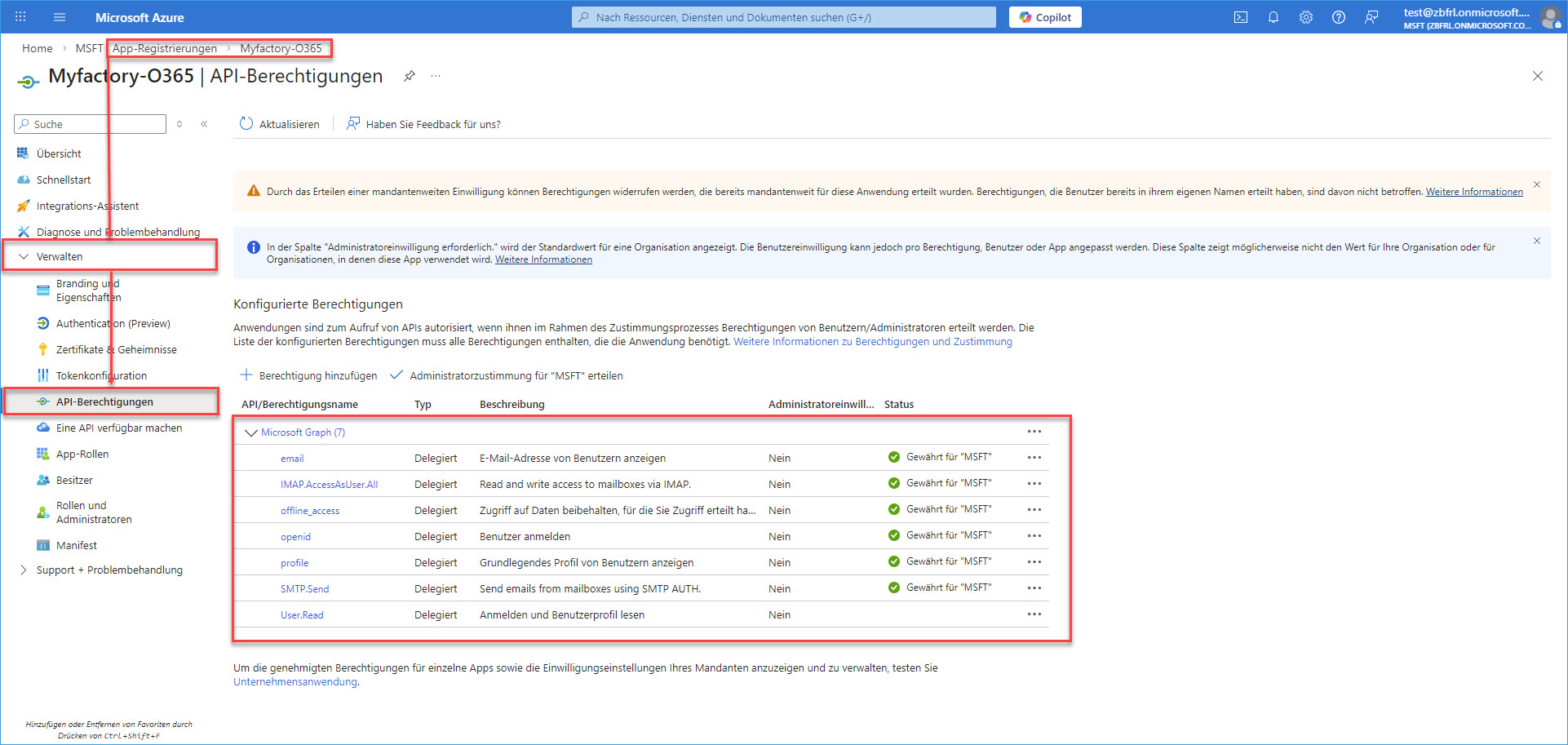
Task: Open options menu for IMAP.AccessAsUser.All permission
Action: [1034, 483]
